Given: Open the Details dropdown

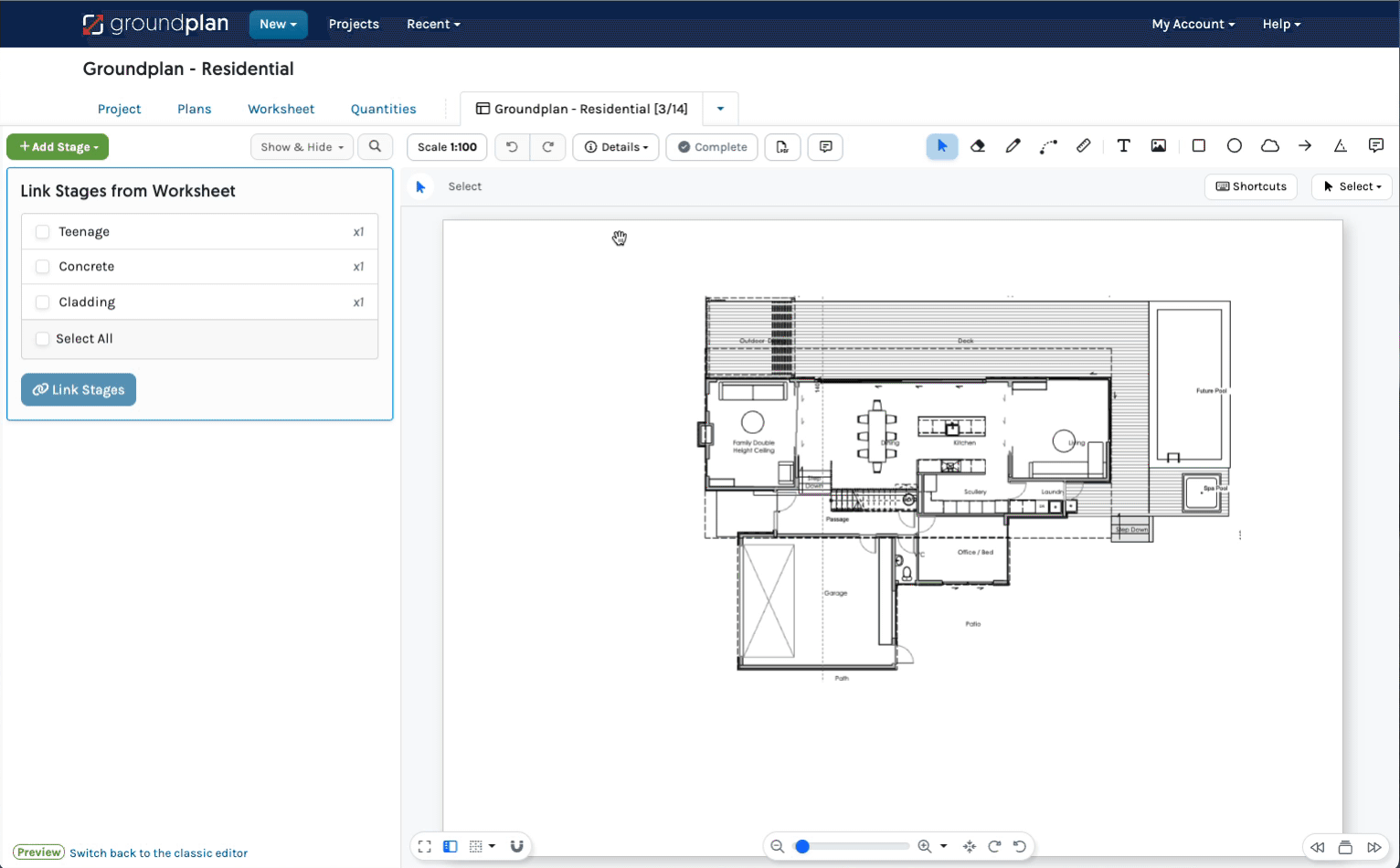Looking at the screenshot, I should [x=616, y=147].
